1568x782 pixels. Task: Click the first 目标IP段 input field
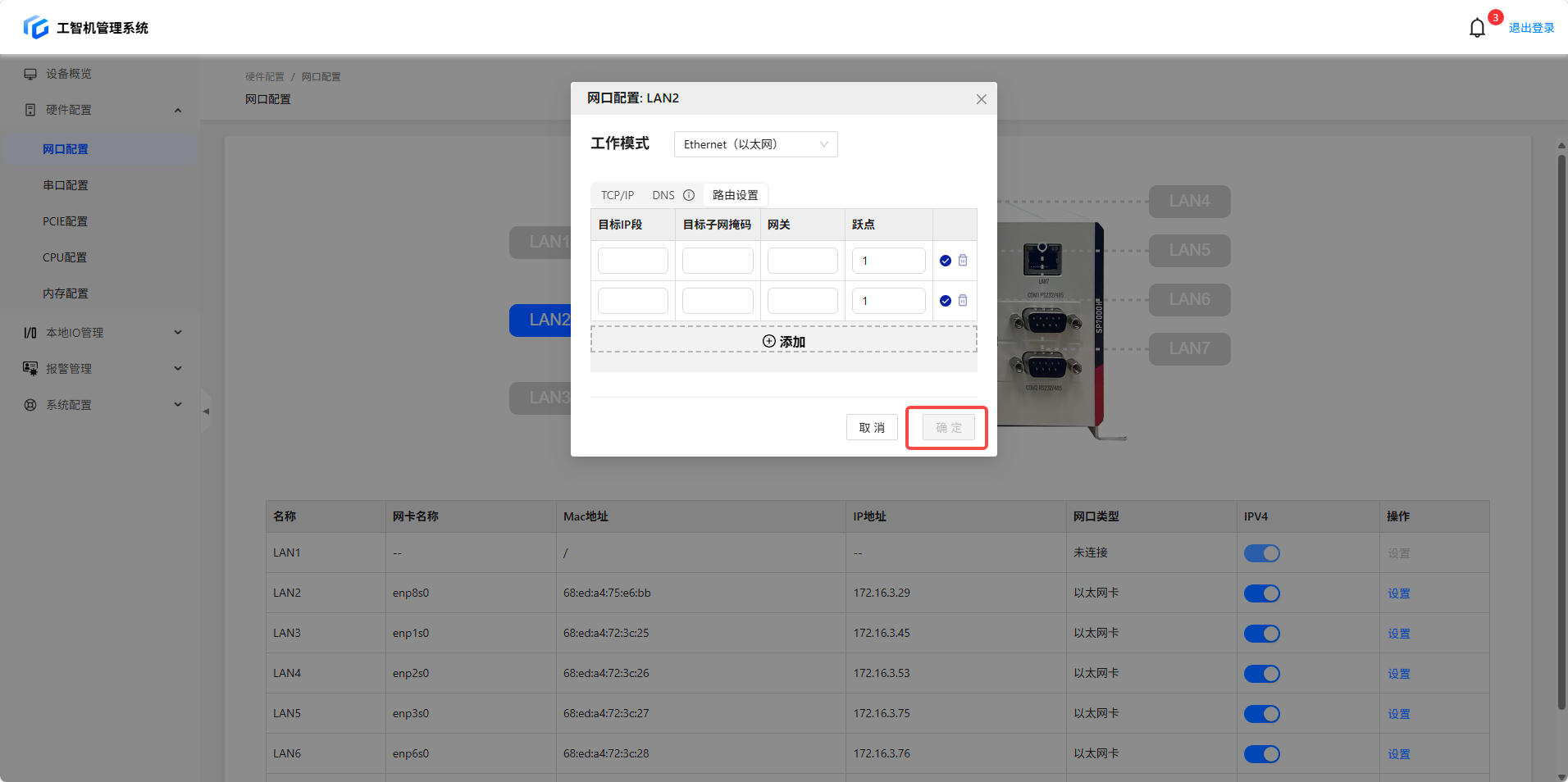tap(632, 261)
